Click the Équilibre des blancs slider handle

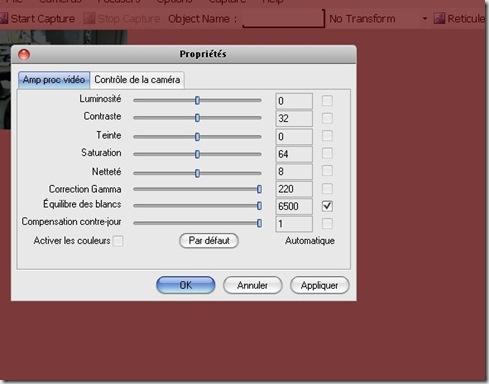[x=259, y=206]
